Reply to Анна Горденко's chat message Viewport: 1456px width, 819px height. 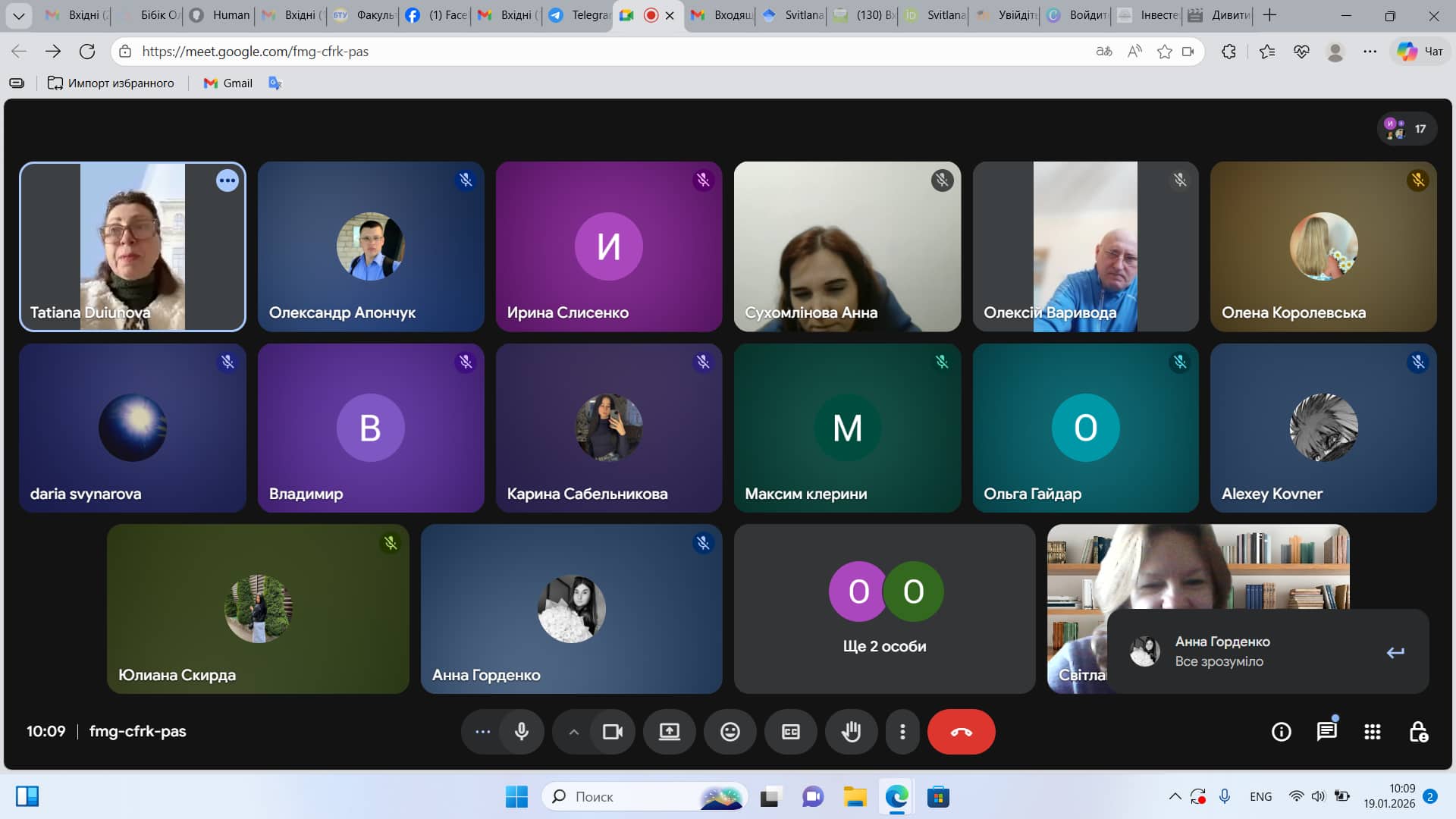tap(1395, 652)
